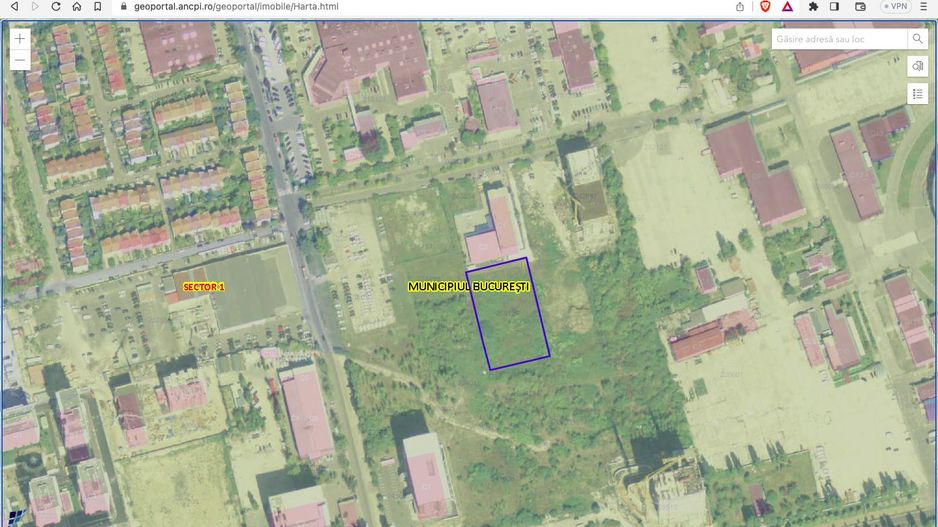
Task: Zoom out of the map
Action: pyautogui.click(x=20, y=60)
